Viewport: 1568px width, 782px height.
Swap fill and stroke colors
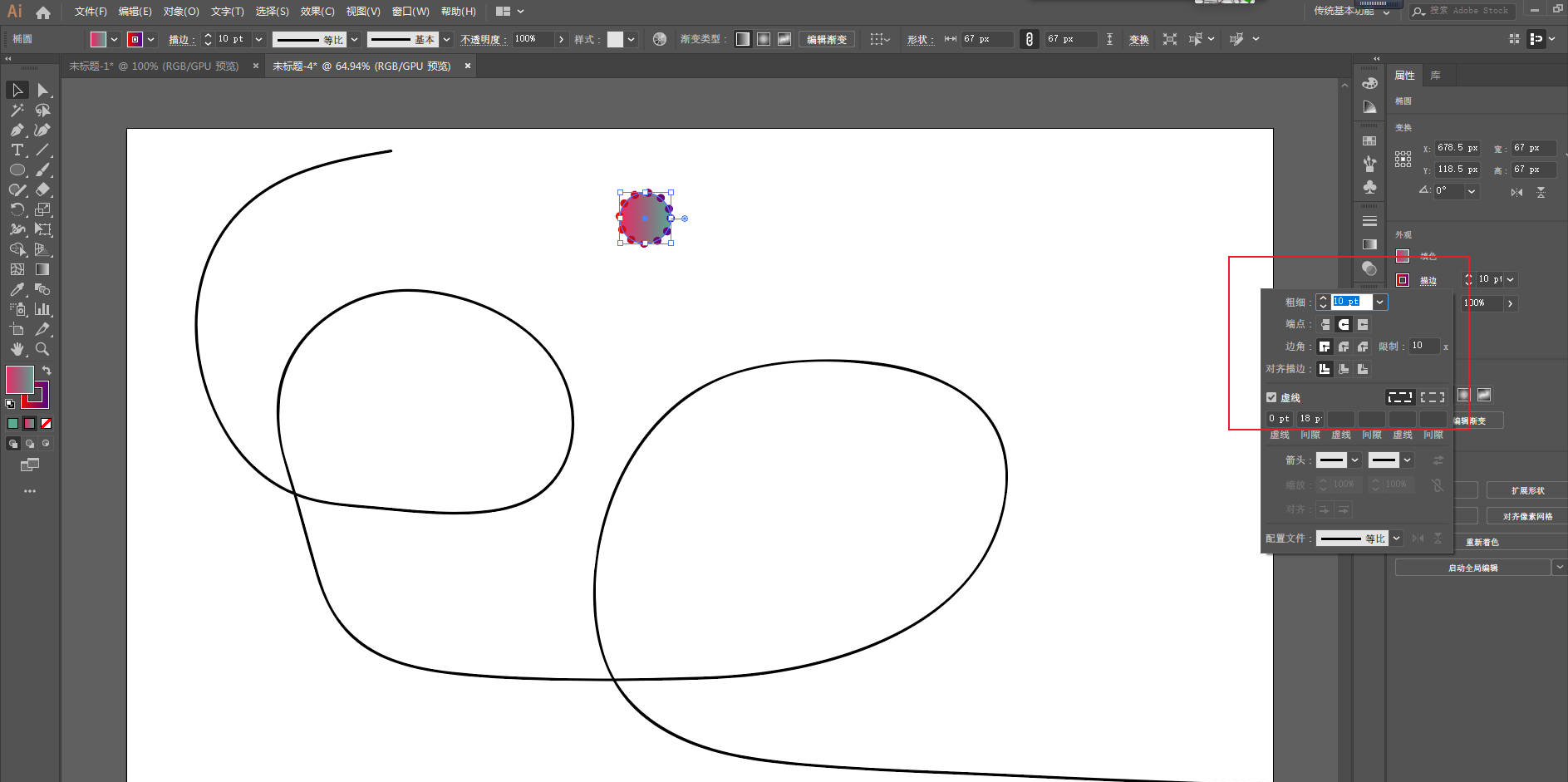click(x=47, y=371)
